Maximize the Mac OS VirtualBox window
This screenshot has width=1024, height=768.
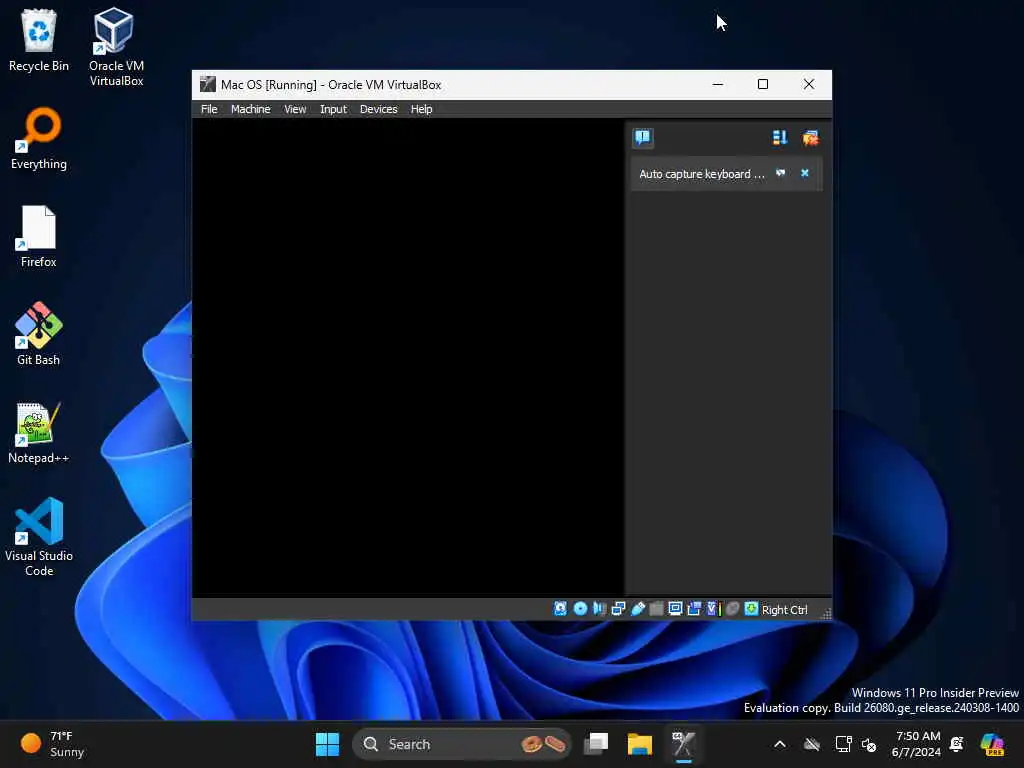(x=763, y=84)
